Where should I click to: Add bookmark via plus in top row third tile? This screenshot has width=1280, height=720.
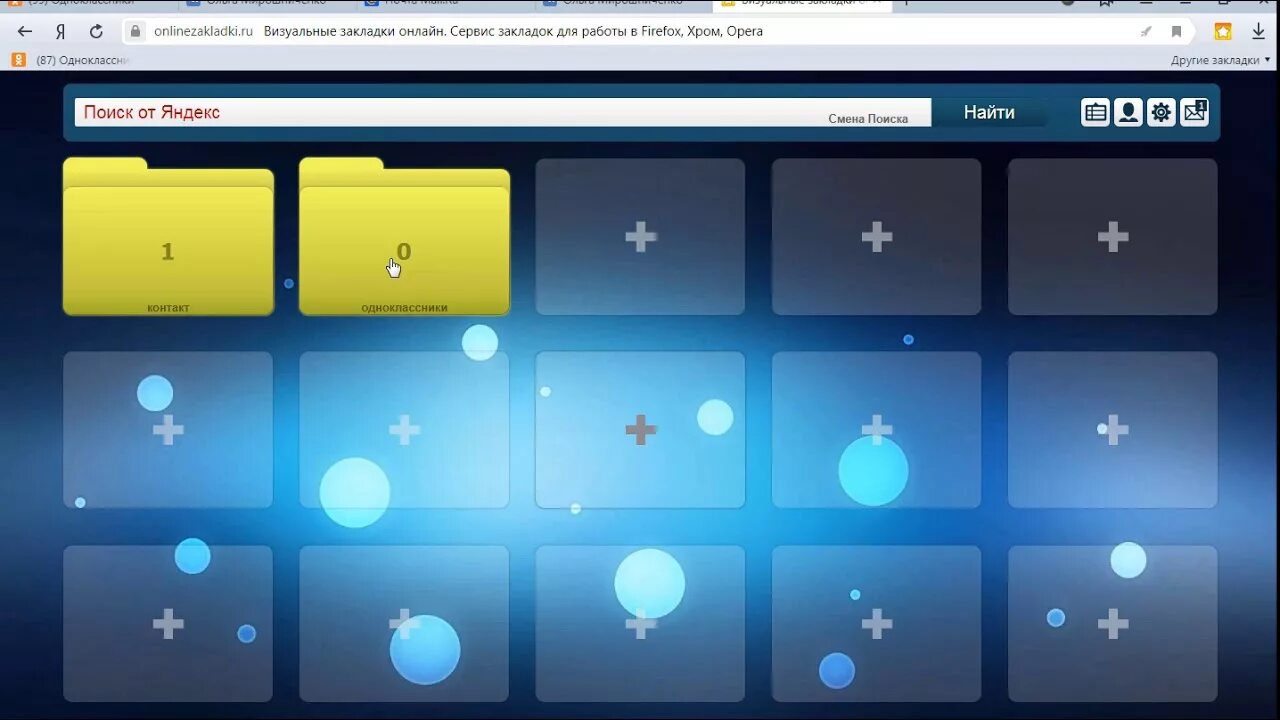click(x=641, y=237)
